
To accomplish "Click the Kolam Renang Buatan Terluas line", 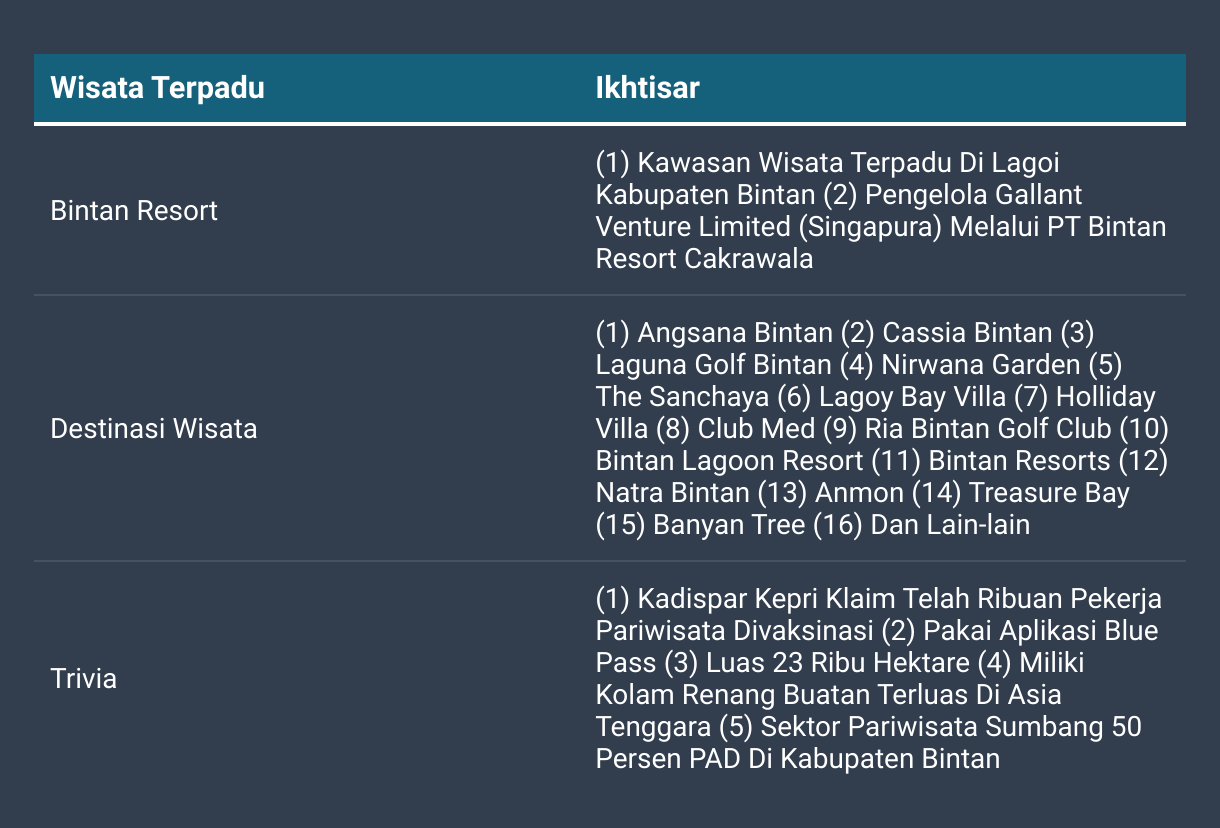I will (x=828, y=695).
